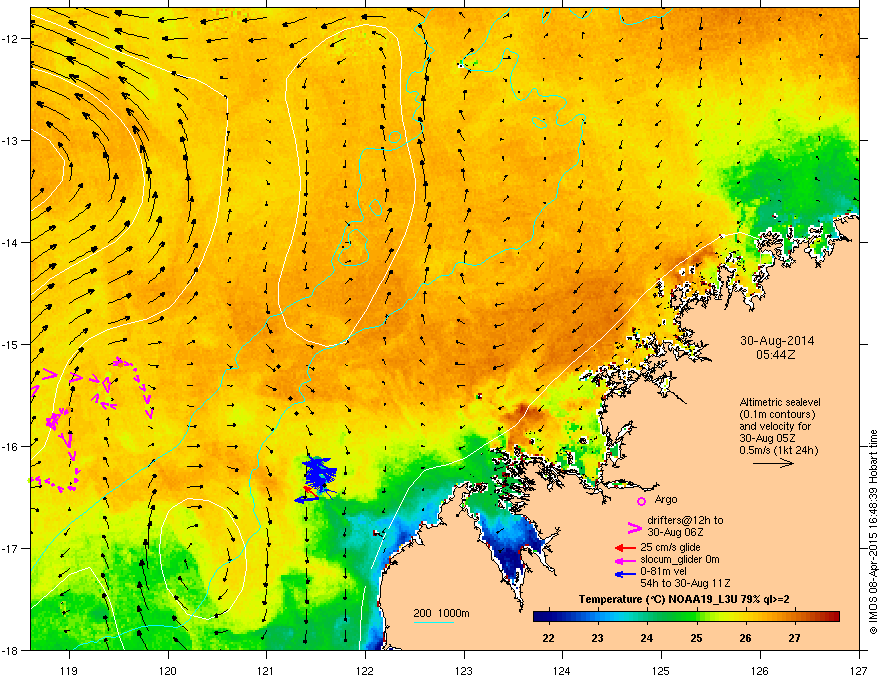This screenshot has width=880, height=680.
Task: Click the 'Argo' legend label
Action: pyautogui.click(x=666, y=499)
